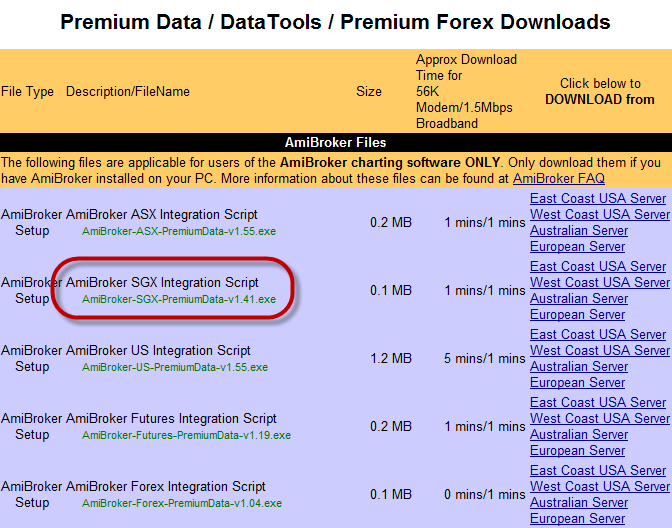Click the Description/FileName column header
Image resolution: width=672 pixels, height=528 pixels.
[128, 91]
